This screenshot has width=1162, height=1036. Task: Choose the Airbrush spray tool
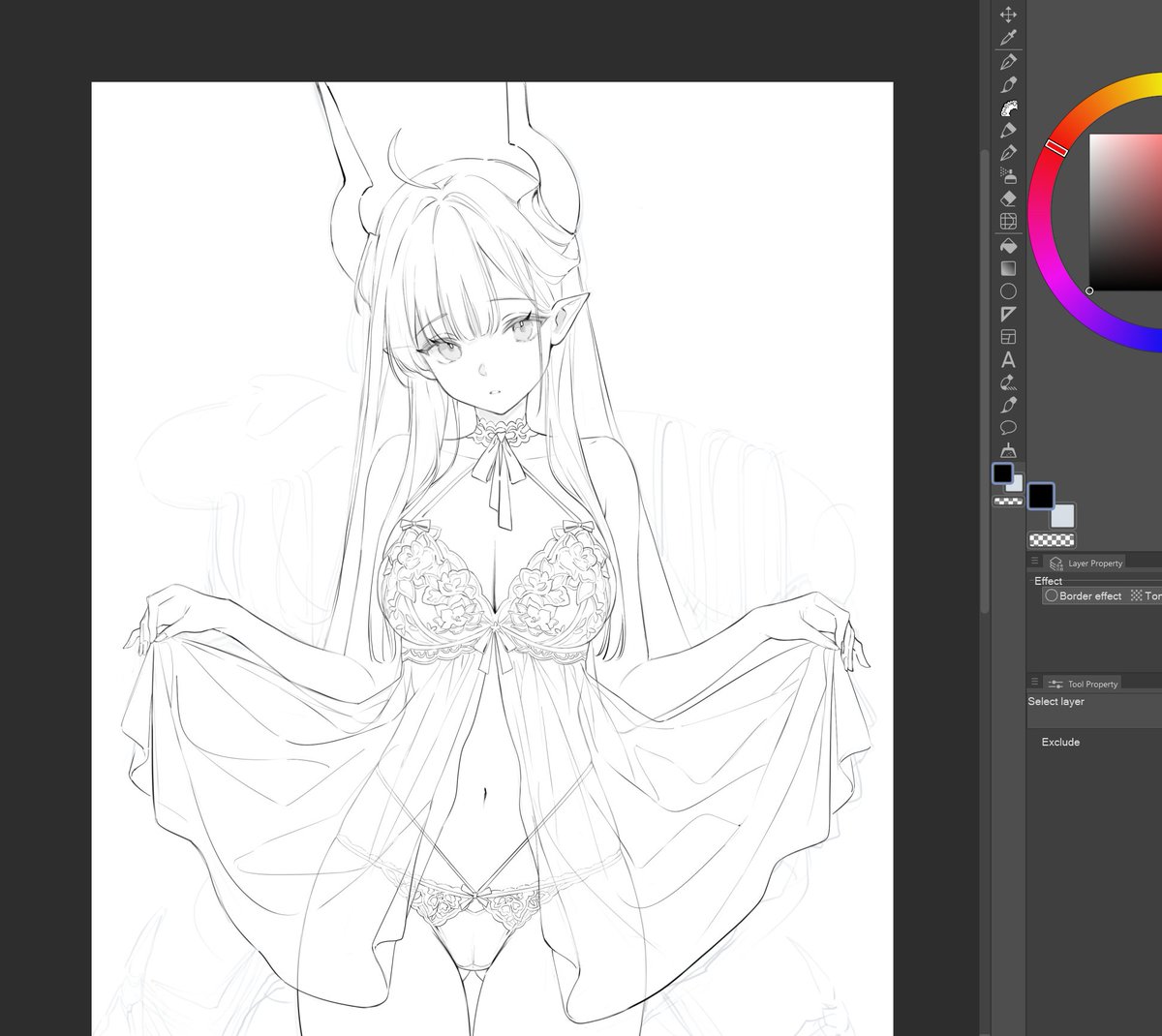1008,175
